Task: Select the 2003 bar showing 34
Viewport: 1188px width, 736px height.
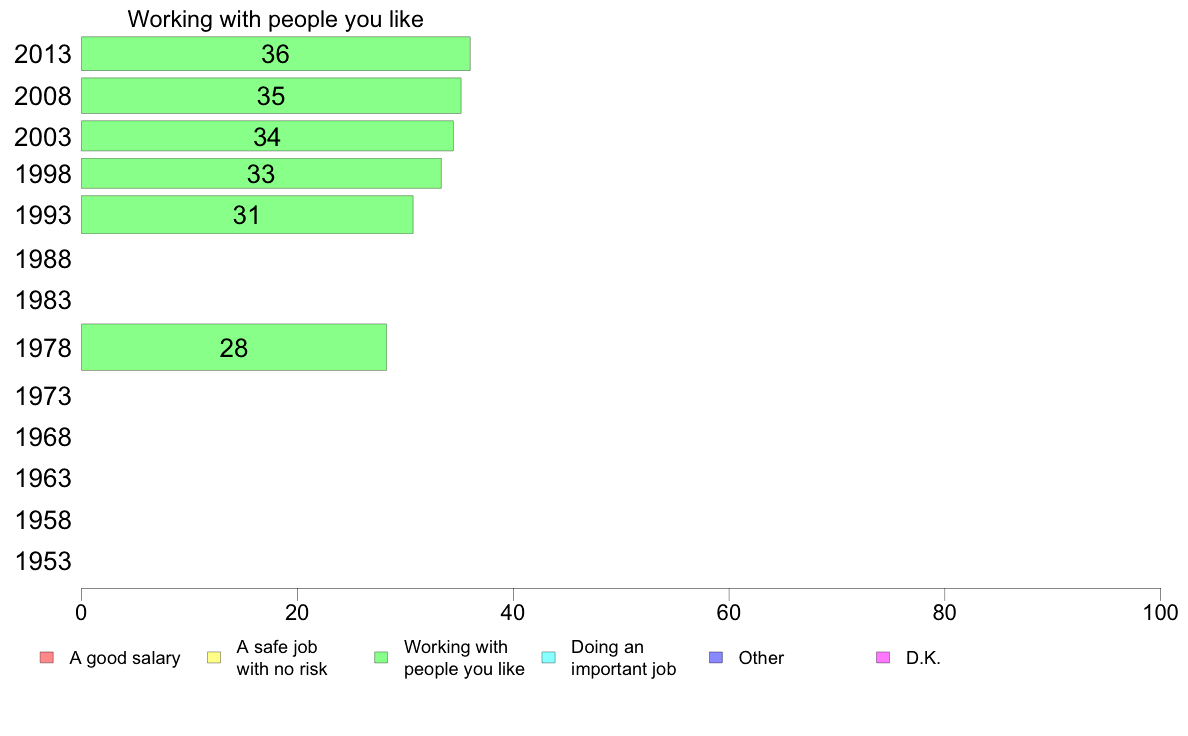Action: pyautogui.click(x=267, y=136)
